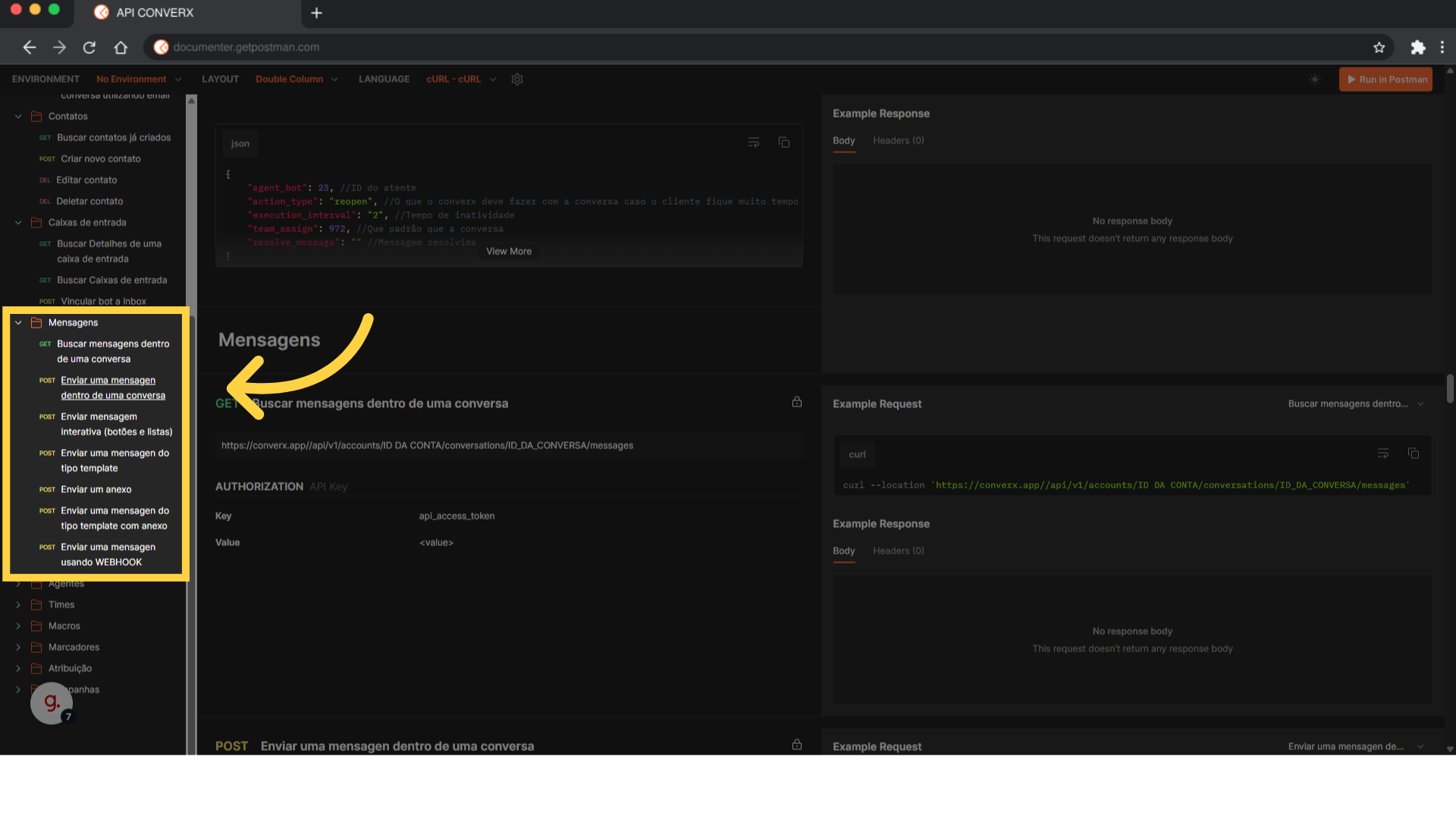Click the sidebar vertical scrollbar
Screen dimensions: 1456x819
[191, 425]
